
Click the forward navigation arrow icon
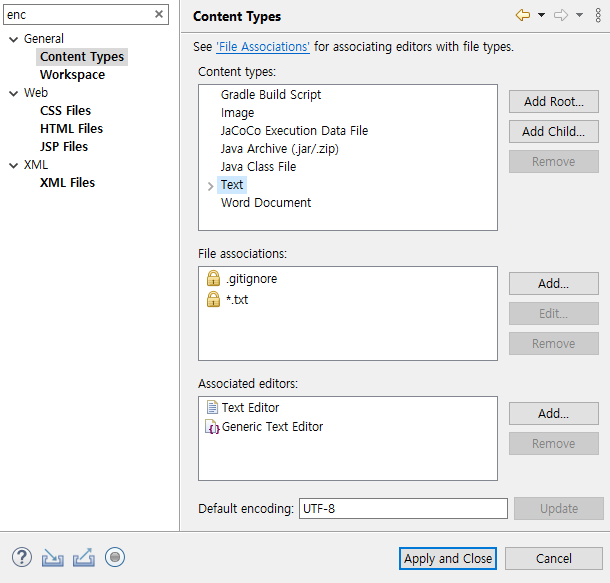pos(561,15)
